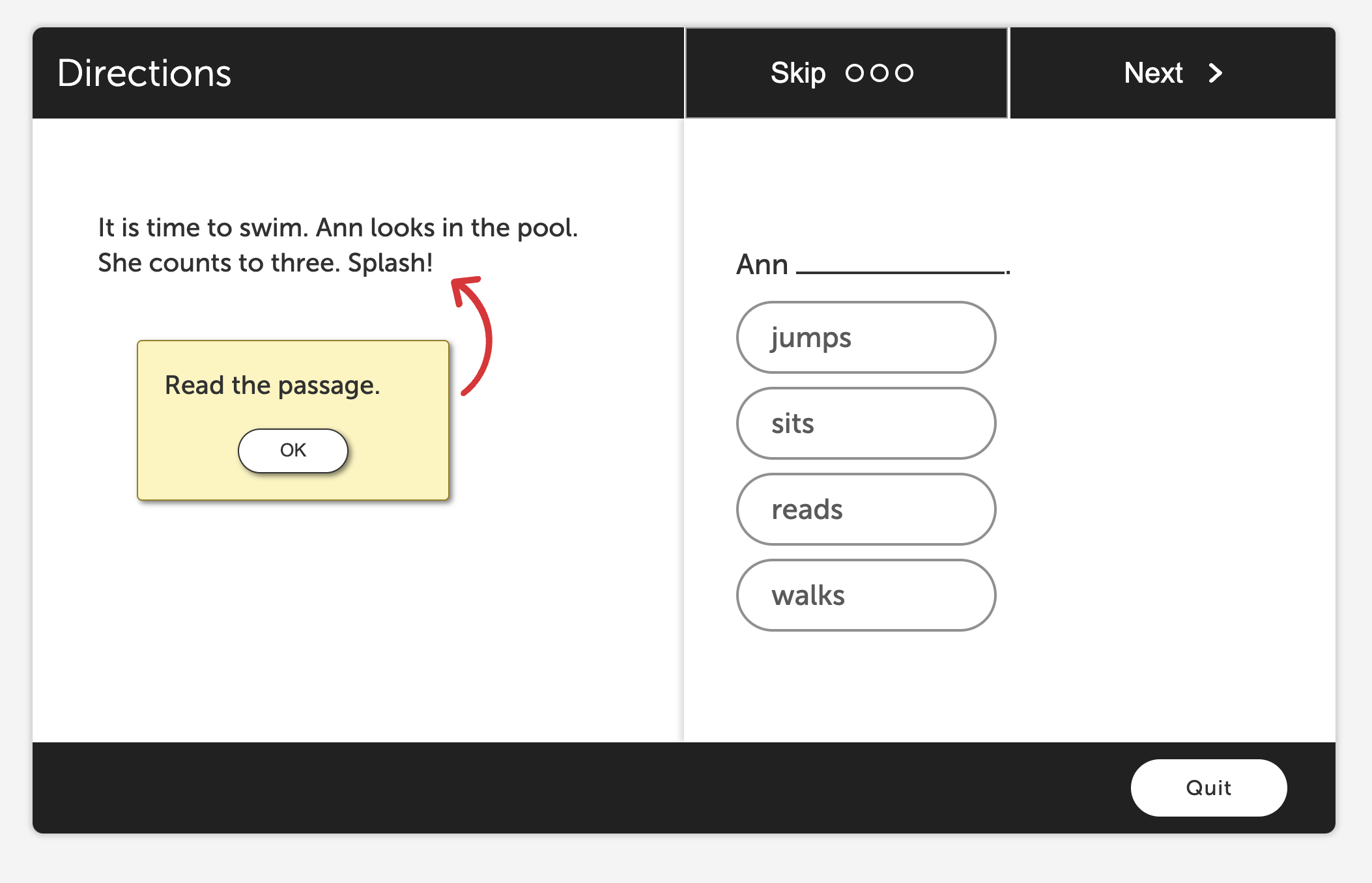Screen dimensions: 1372x883
Task: Quit the activity
Action: click(1208, 787)
